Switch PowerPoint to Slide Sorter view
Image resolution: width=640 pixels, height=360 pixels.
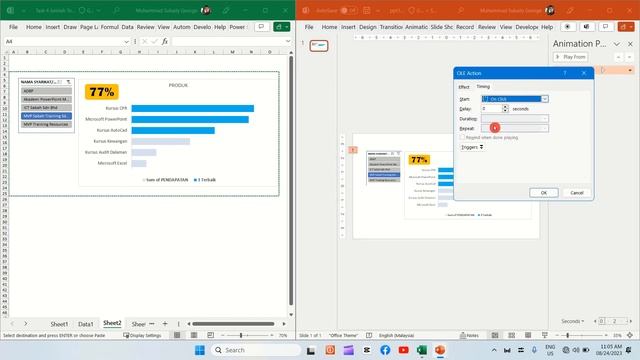click(511, 335)
